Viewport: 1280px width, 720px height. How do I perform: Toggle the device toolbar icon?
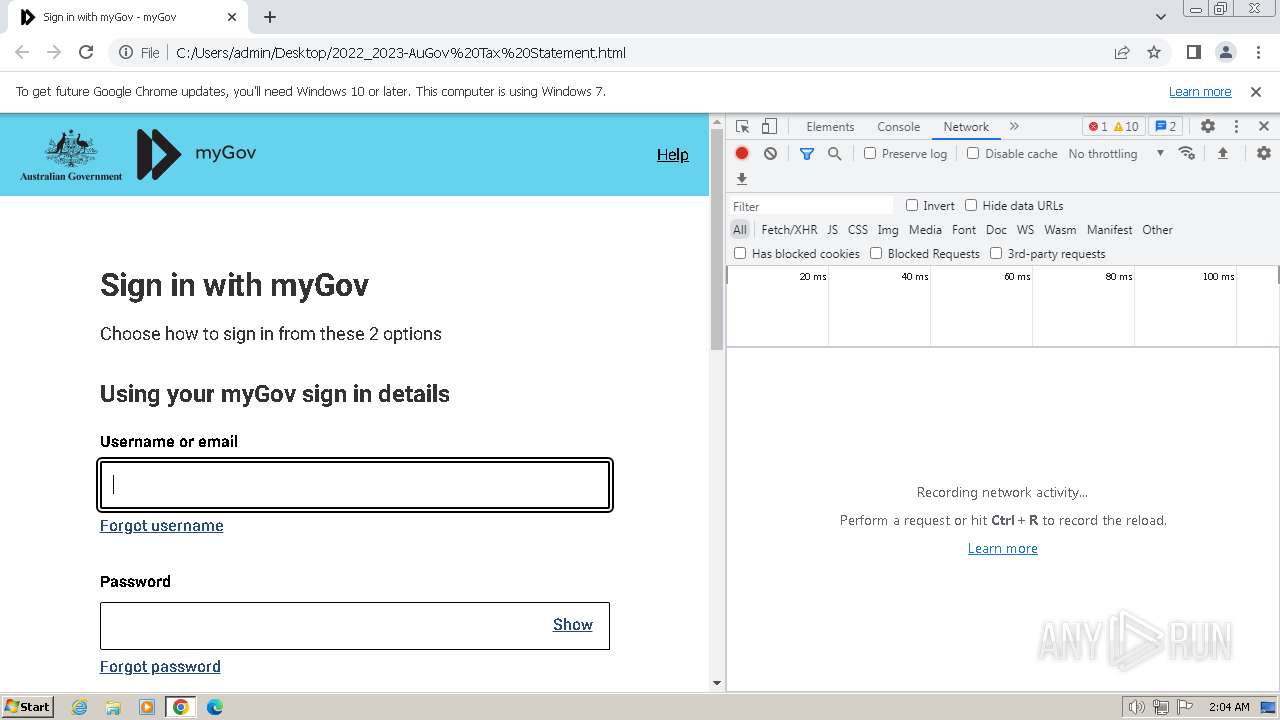pos(769,127)
